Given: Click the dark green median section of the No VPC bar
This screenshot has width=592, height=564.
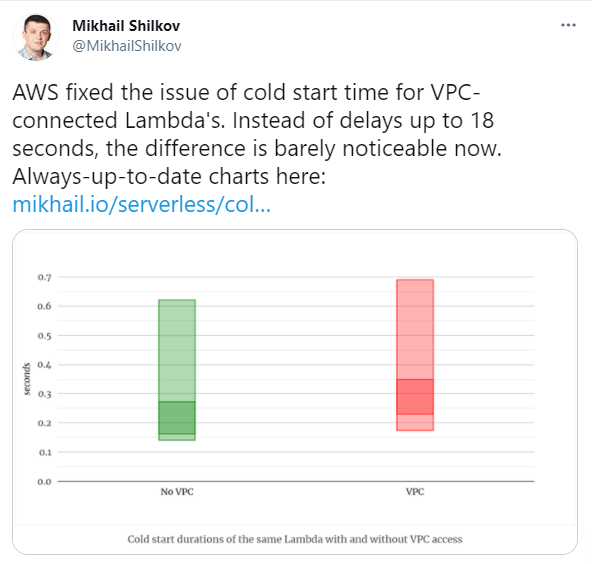Looking at the screenshot, I should pos(177,418).
